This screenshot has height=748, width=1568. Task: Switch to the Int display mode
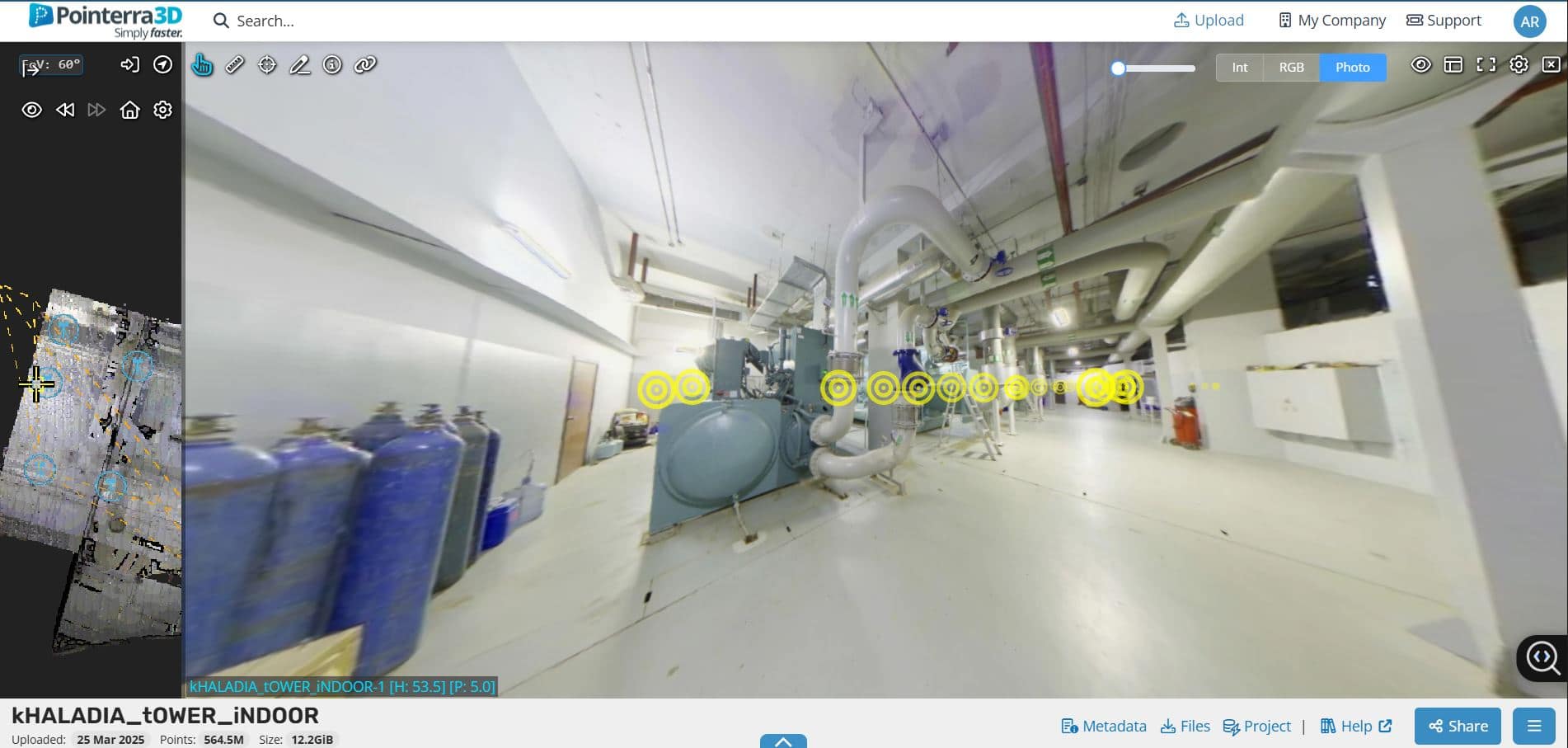(1239, 68)
